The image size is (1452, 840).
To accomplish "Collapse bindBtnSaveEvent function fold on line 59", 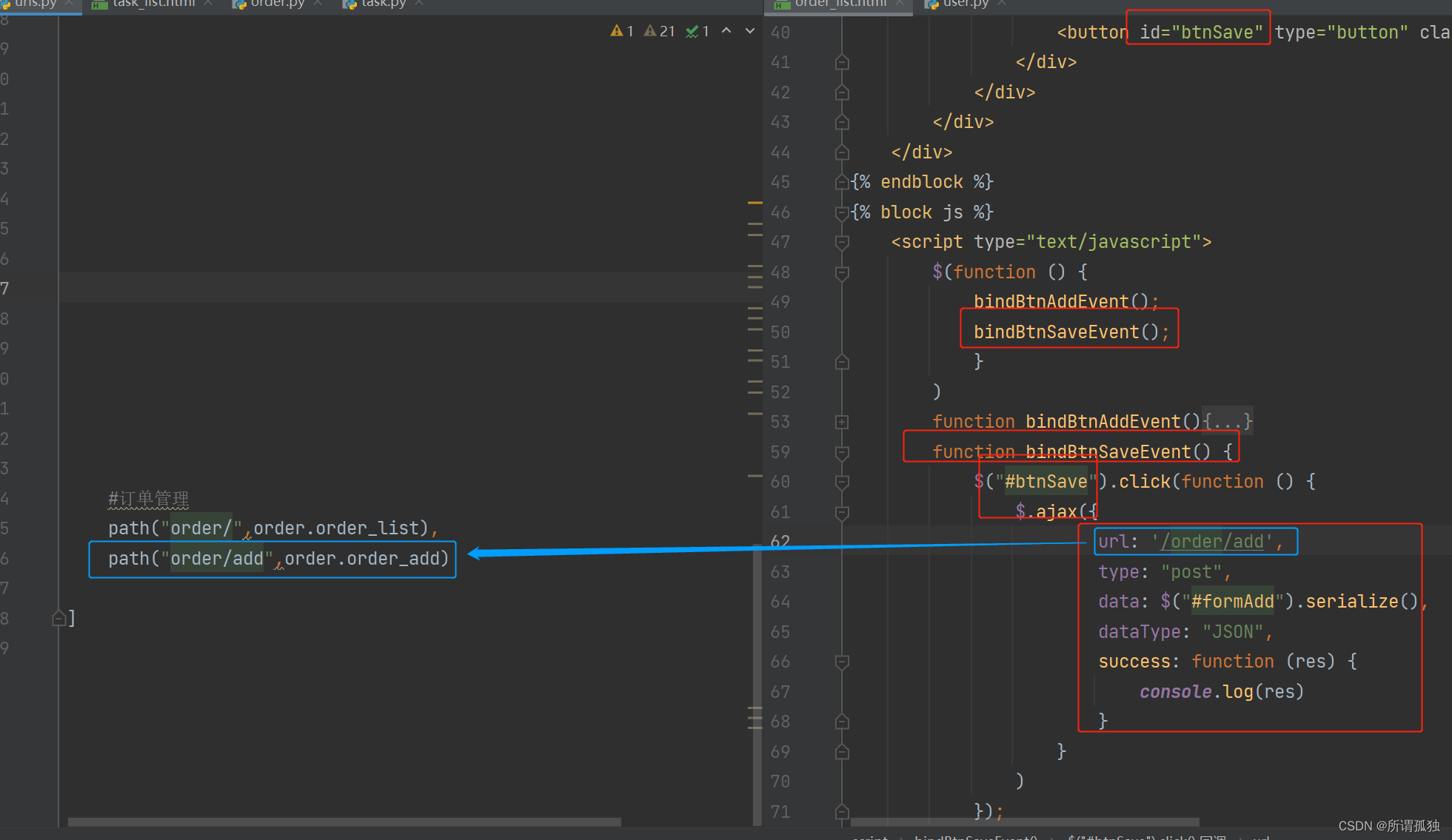I will point(842,452).
